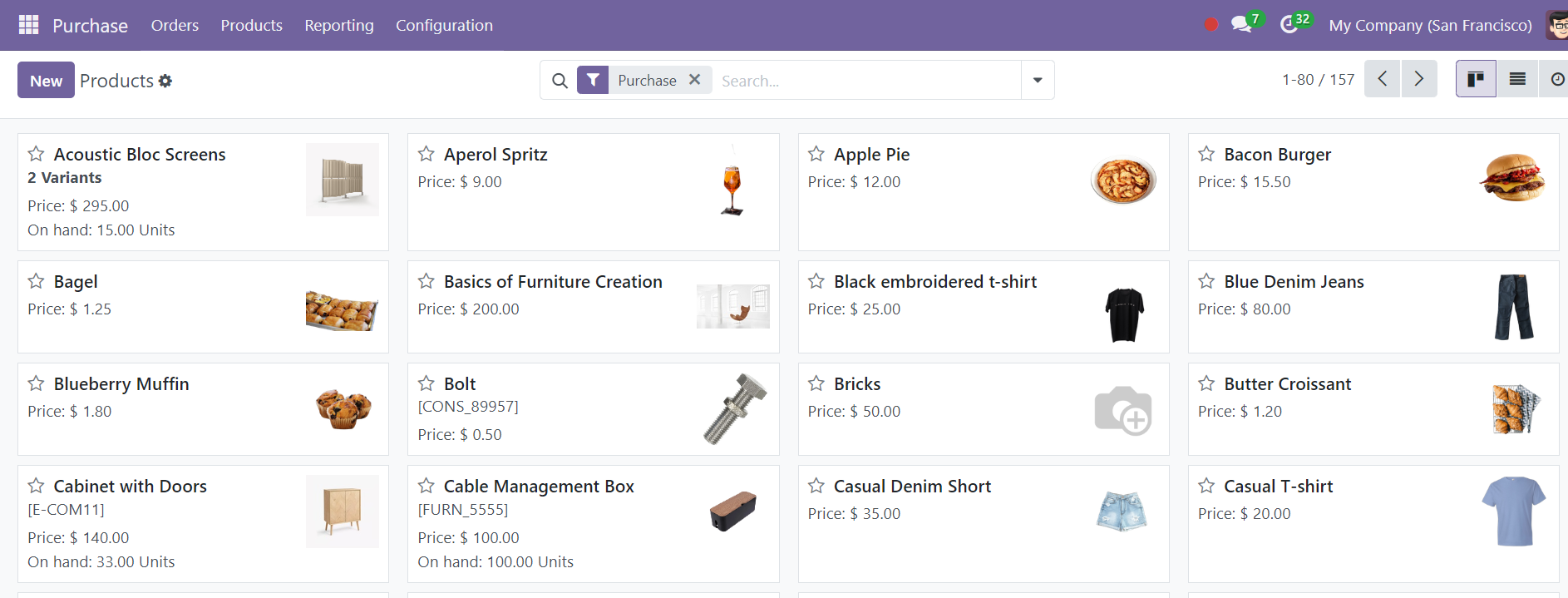Open Blue Denim Jeans image
The height and width of the screenshot is (598, 1568).
click(1514, 307)
